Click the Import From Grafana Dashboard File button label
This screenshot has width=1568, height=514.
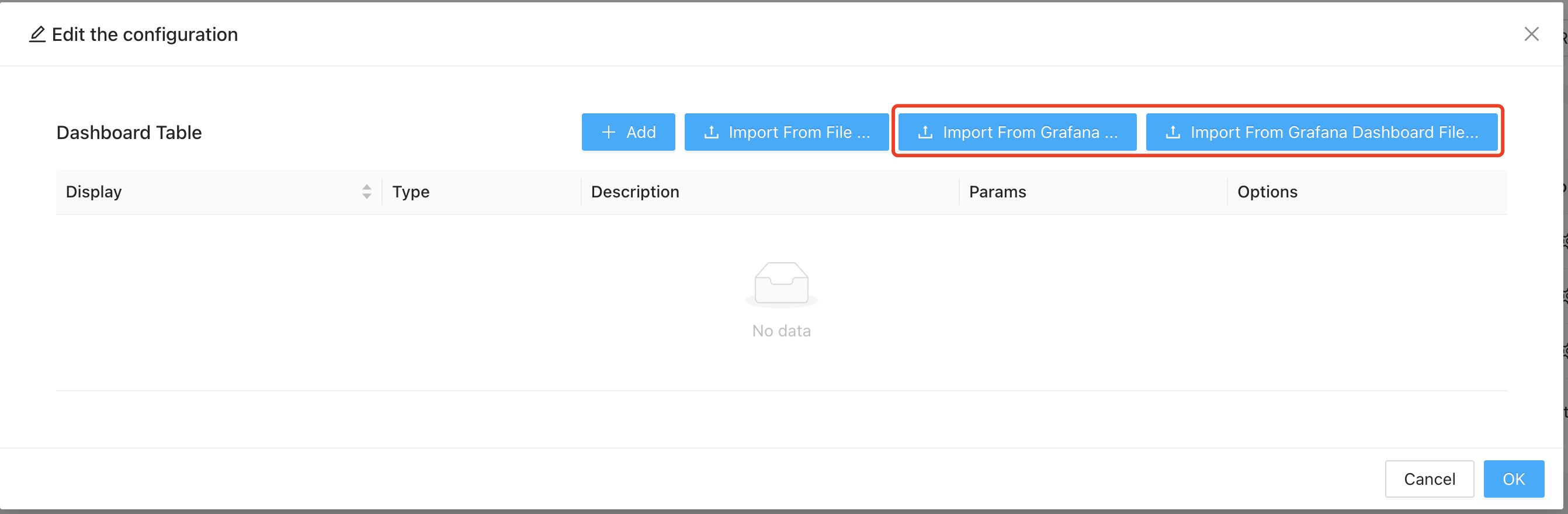click(1334, 132)
